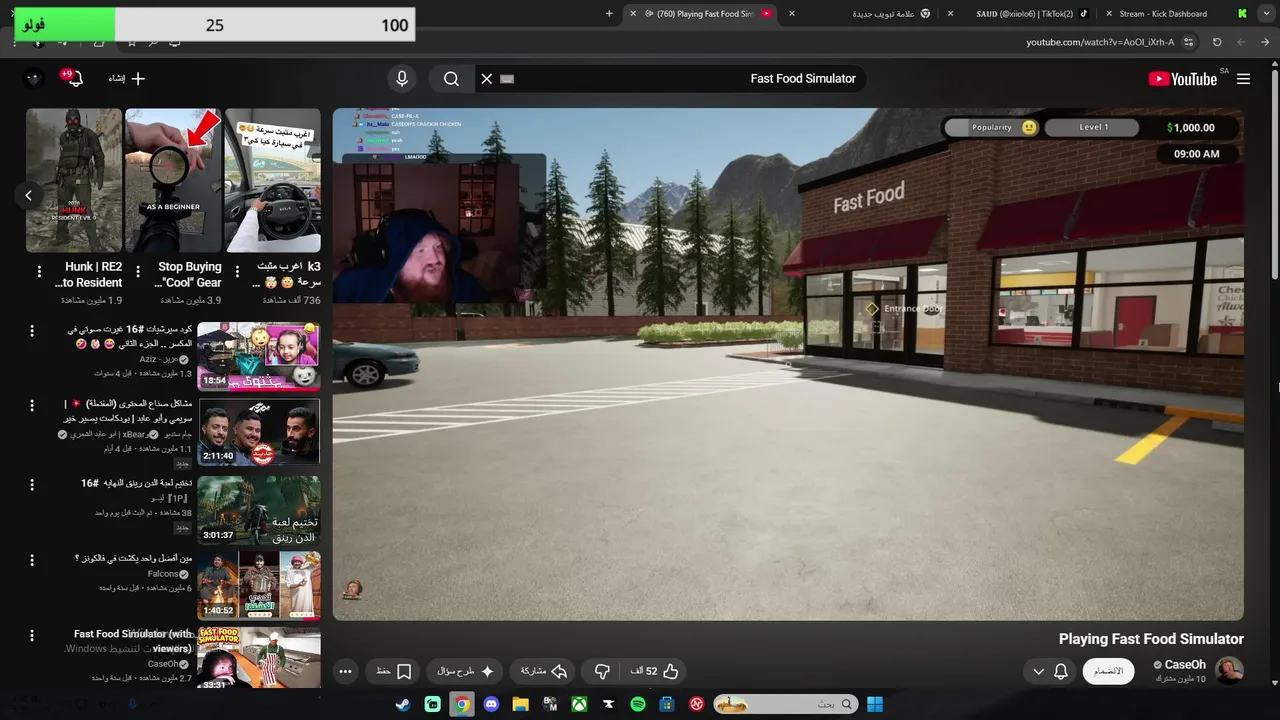
Task: Open options for كود سيرشيلت #16 video
Action: pos(32,329)
